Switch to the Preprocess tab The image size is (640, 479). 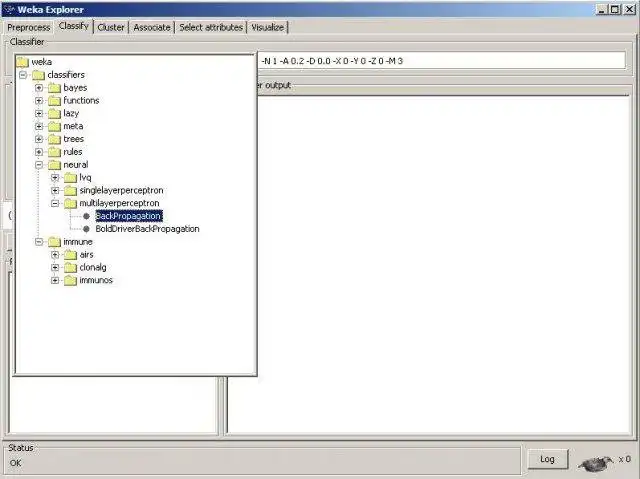29,27
